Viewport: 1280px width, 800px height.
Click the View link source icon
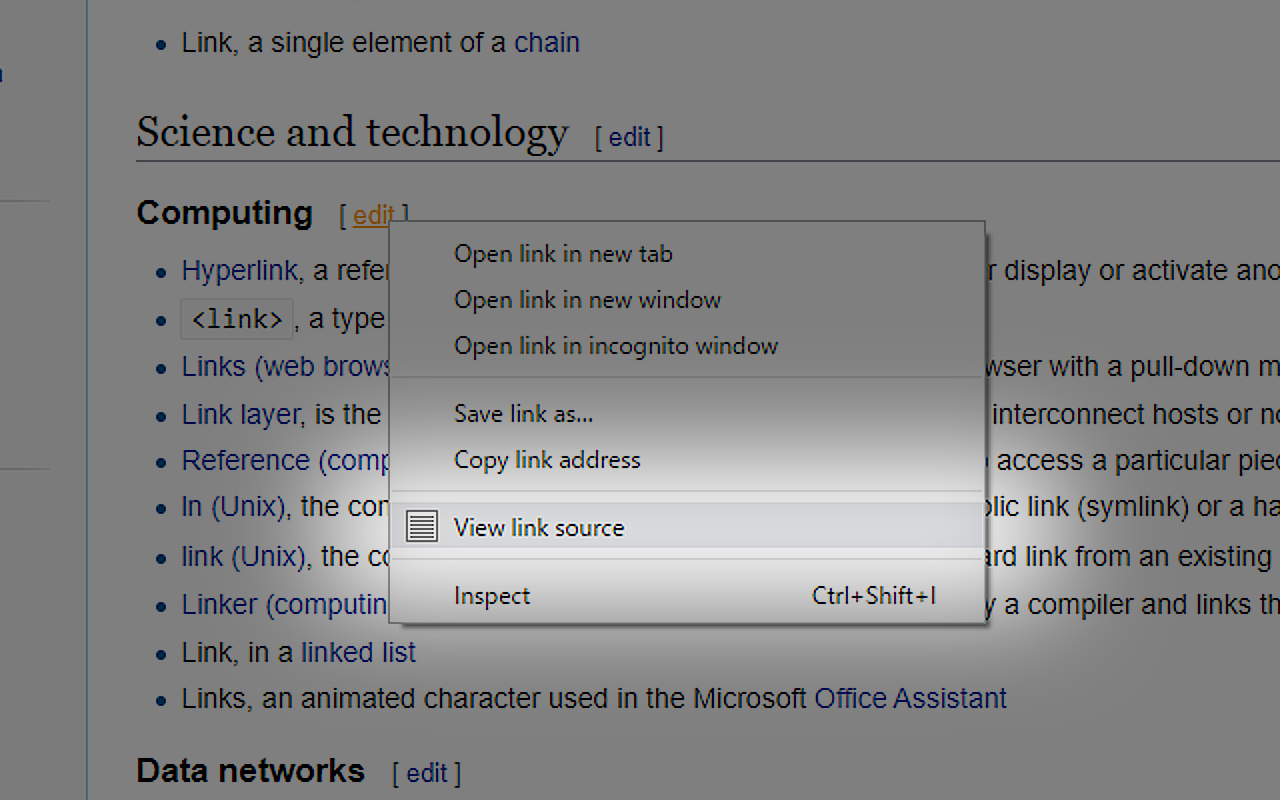pos(421,525)
